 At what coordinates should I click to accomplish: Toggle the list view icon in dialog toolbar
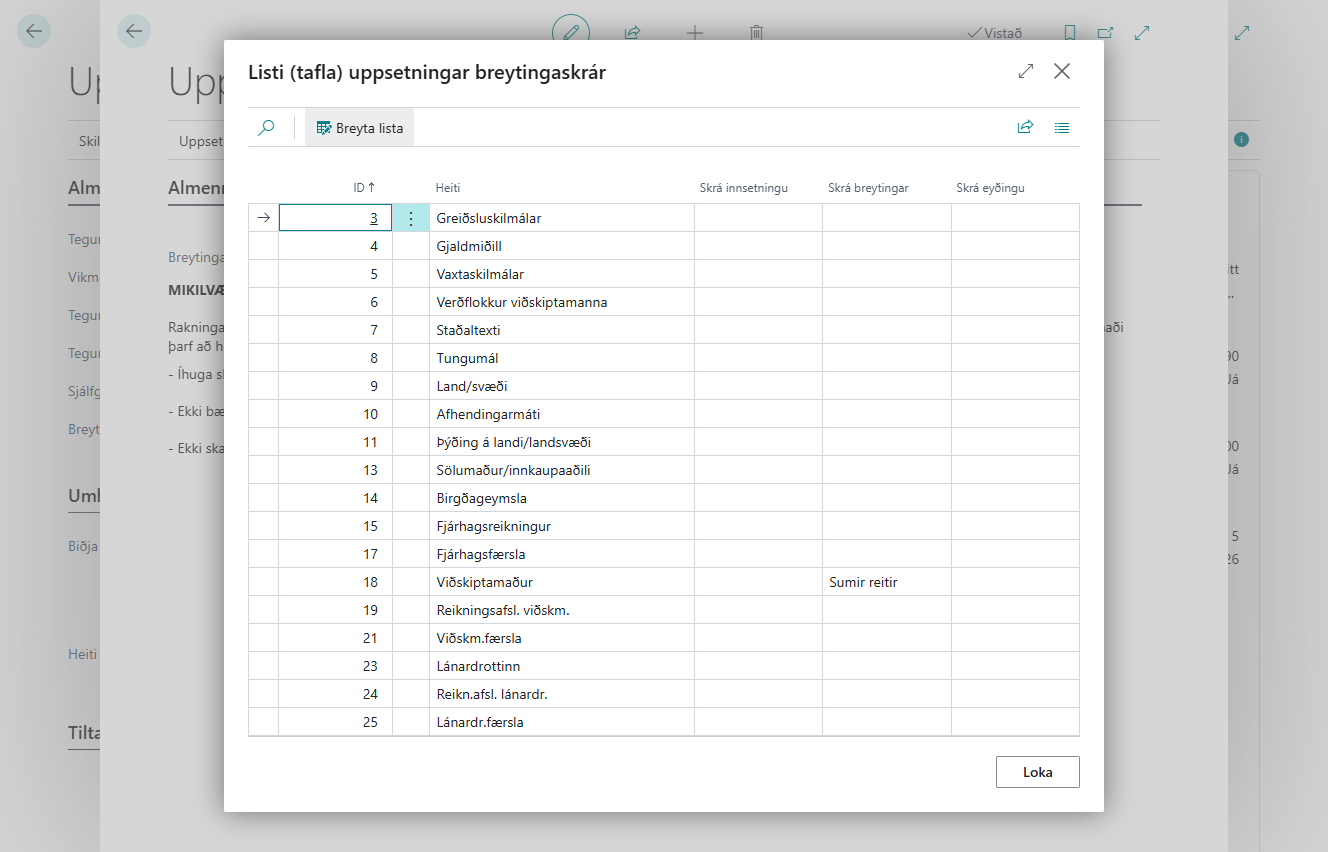[1062, 128]
